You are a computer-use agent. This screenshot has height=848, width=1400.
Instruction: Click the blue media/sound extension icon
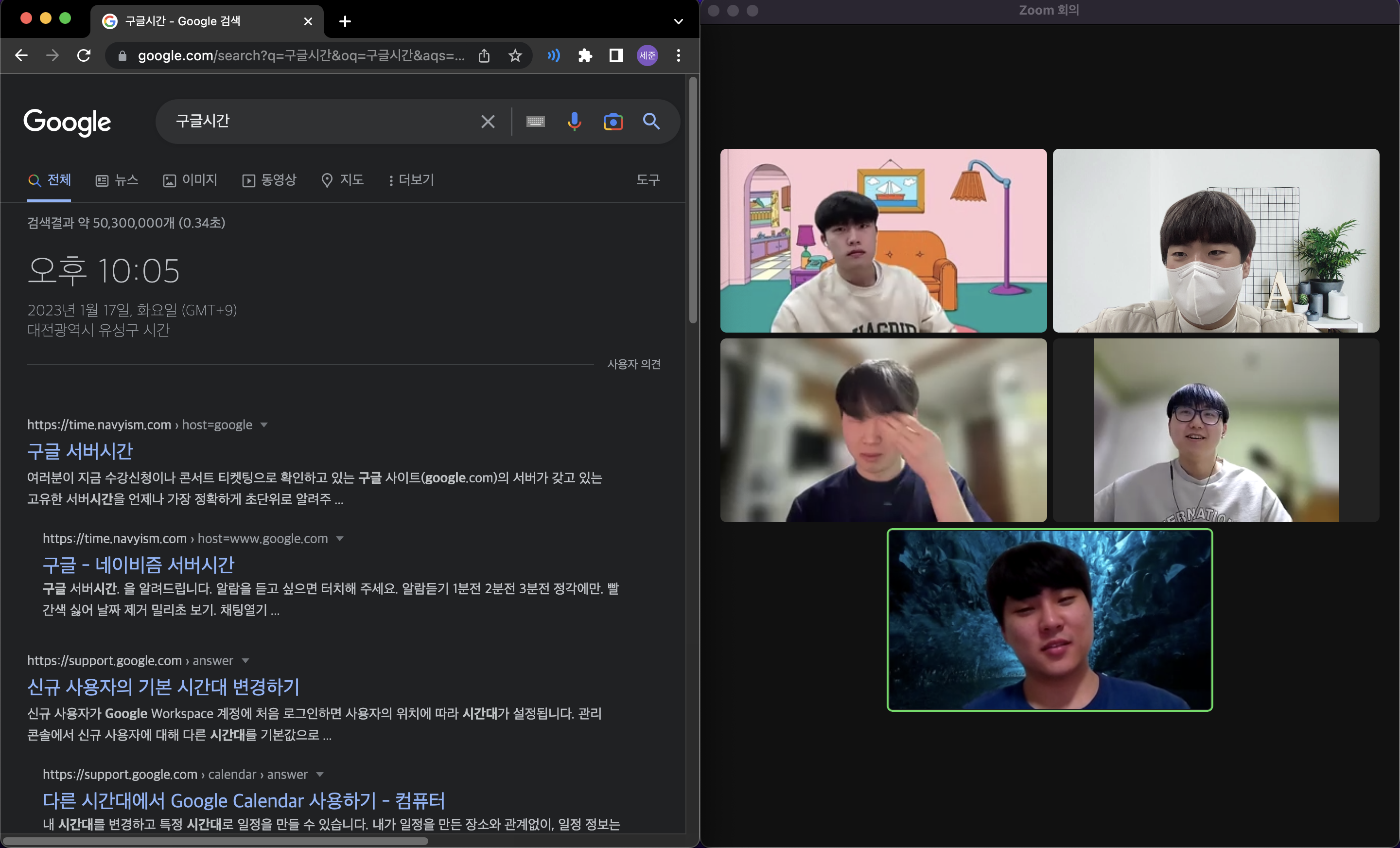coord(553,56)
